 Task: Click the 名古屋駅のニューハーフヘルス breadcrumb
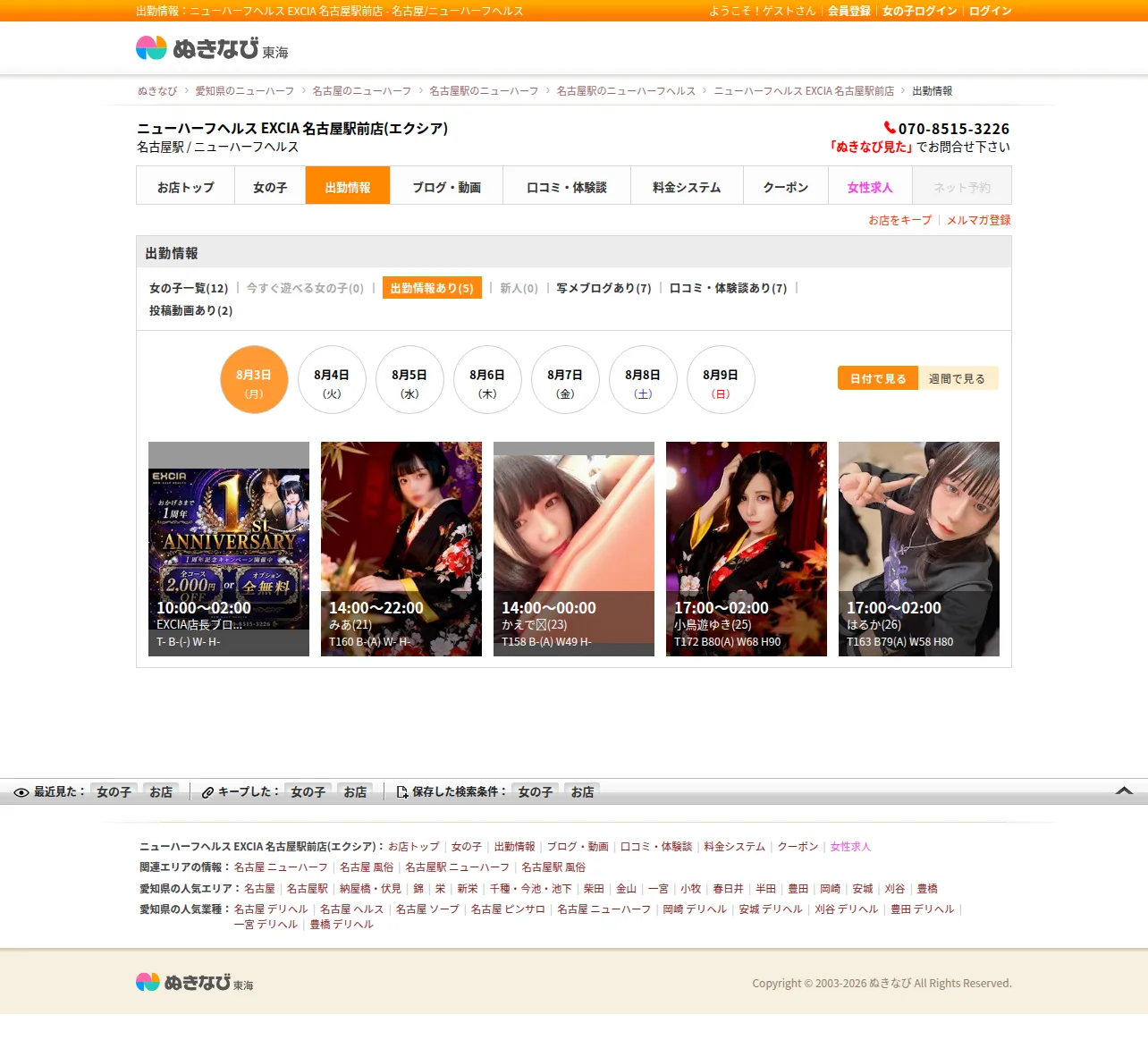pos(626,91)
